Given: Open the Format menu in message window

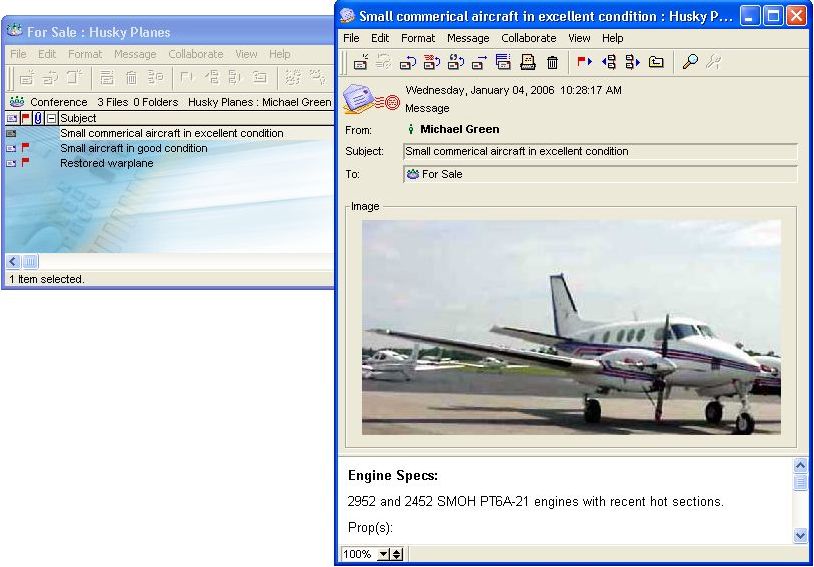Looking at the screenshot, I should [418, 38].
